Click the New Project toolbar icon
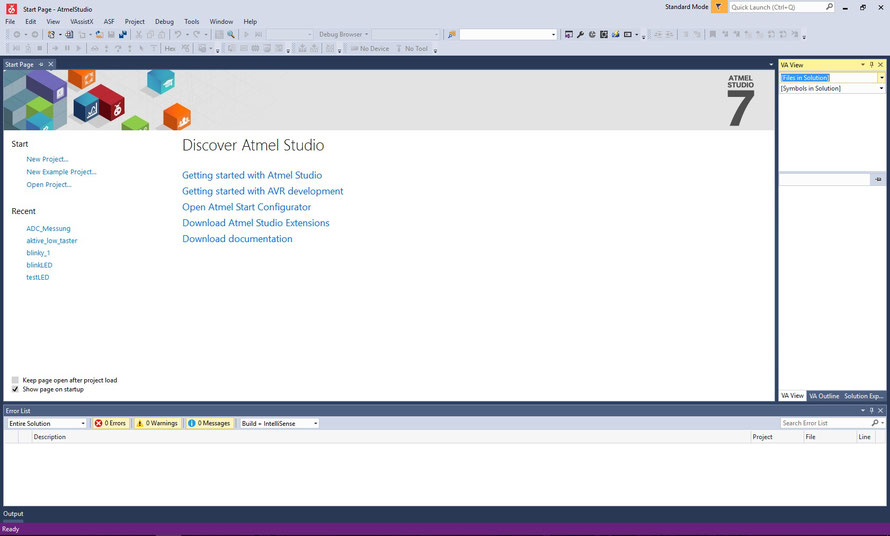The image size is (890, 536). coord(52,35)
